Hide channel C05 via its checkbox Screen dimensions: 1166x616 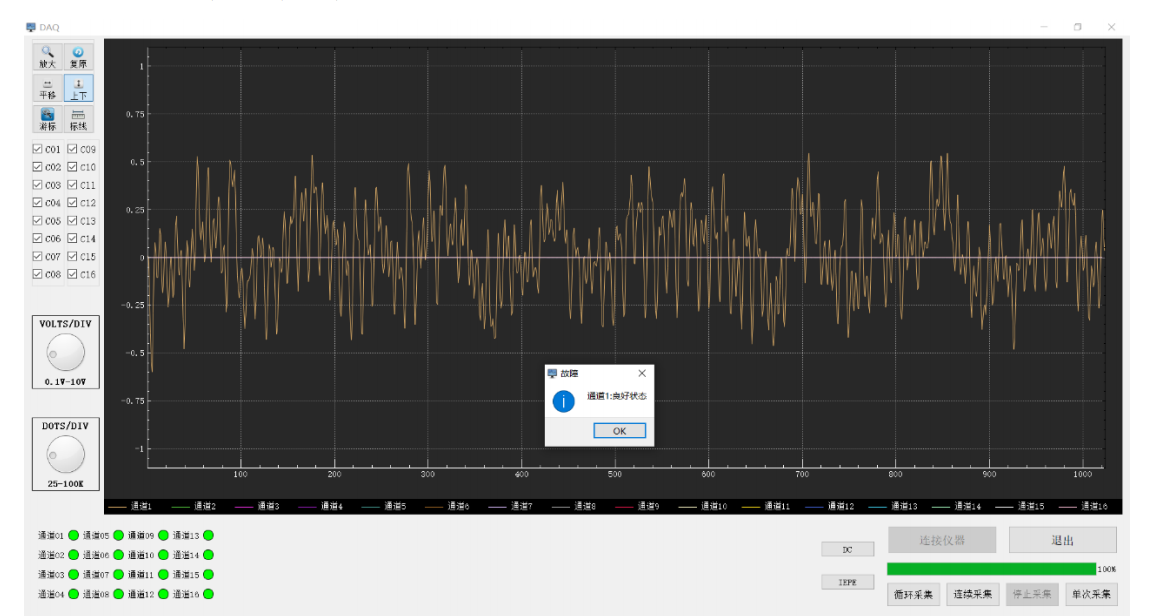click(x=37, y=220)
